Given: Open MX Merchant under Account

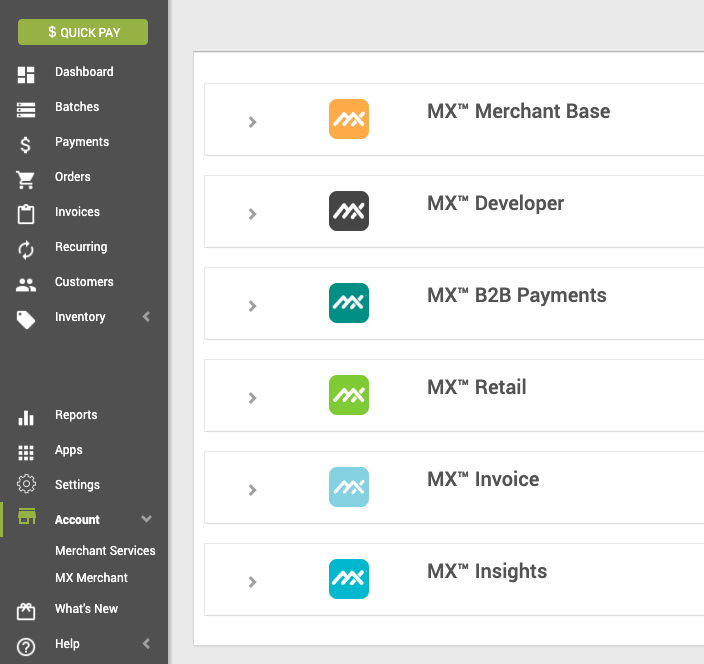Looking at the screenshot, I should coord(91,577).
